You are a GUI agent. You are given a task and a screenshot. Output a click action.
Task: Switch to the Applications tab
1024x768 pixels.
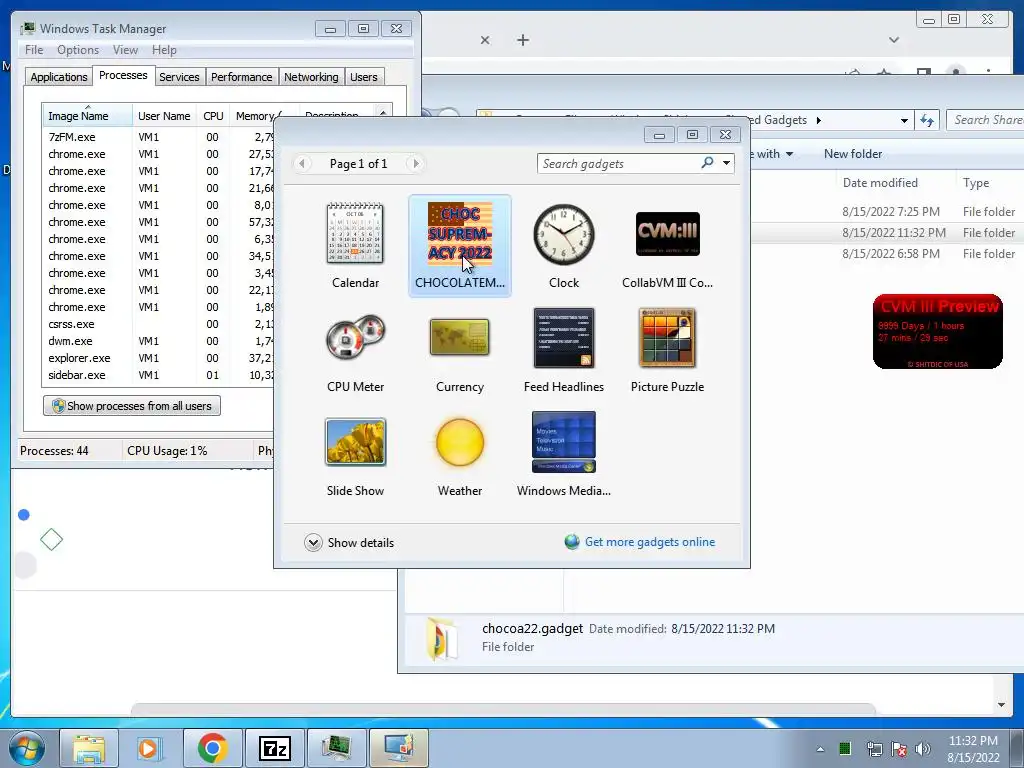59,77
